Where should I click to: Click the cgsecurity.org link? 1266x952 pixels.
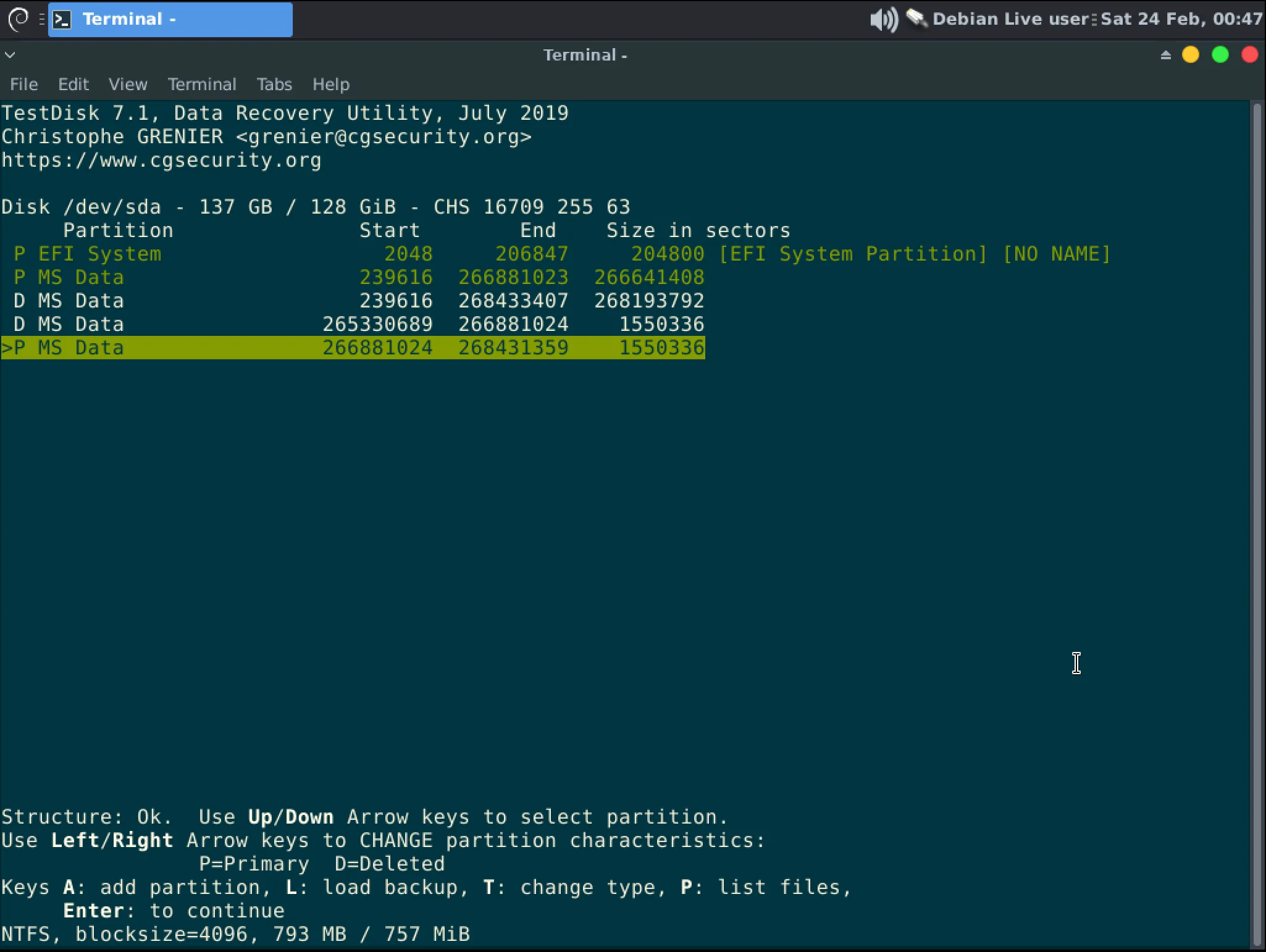[161, 160]
